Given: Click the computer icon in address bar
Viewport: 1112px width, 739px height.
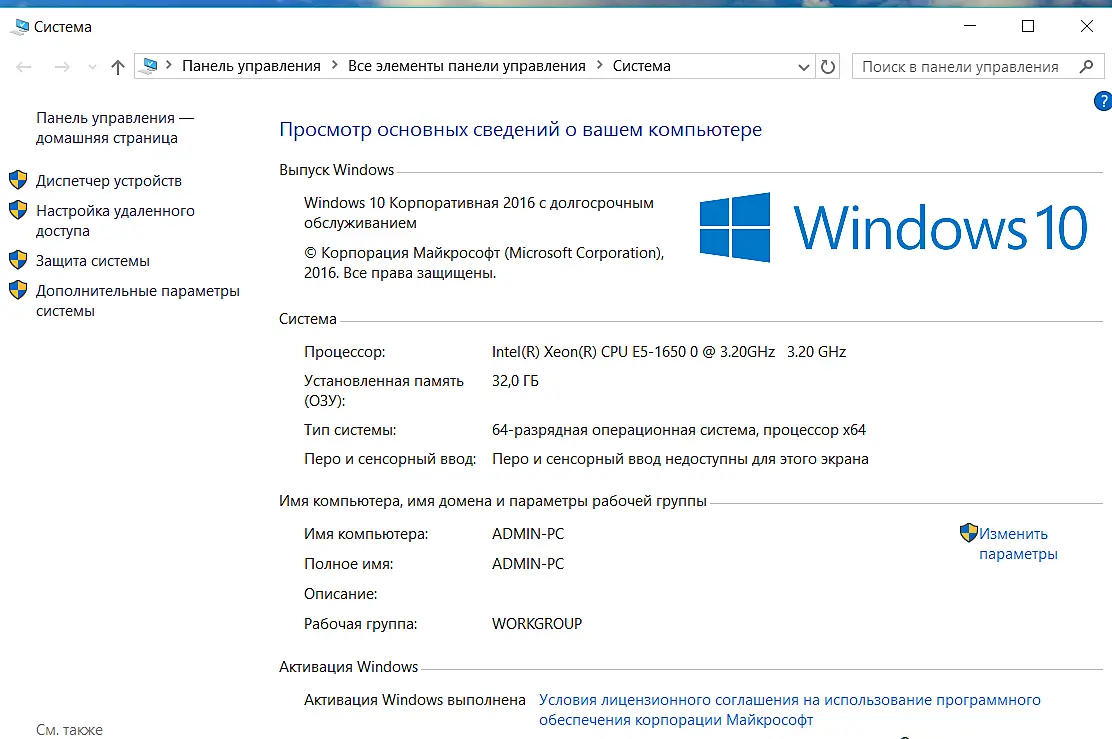Looking at the screenshot, I should 150,66.
